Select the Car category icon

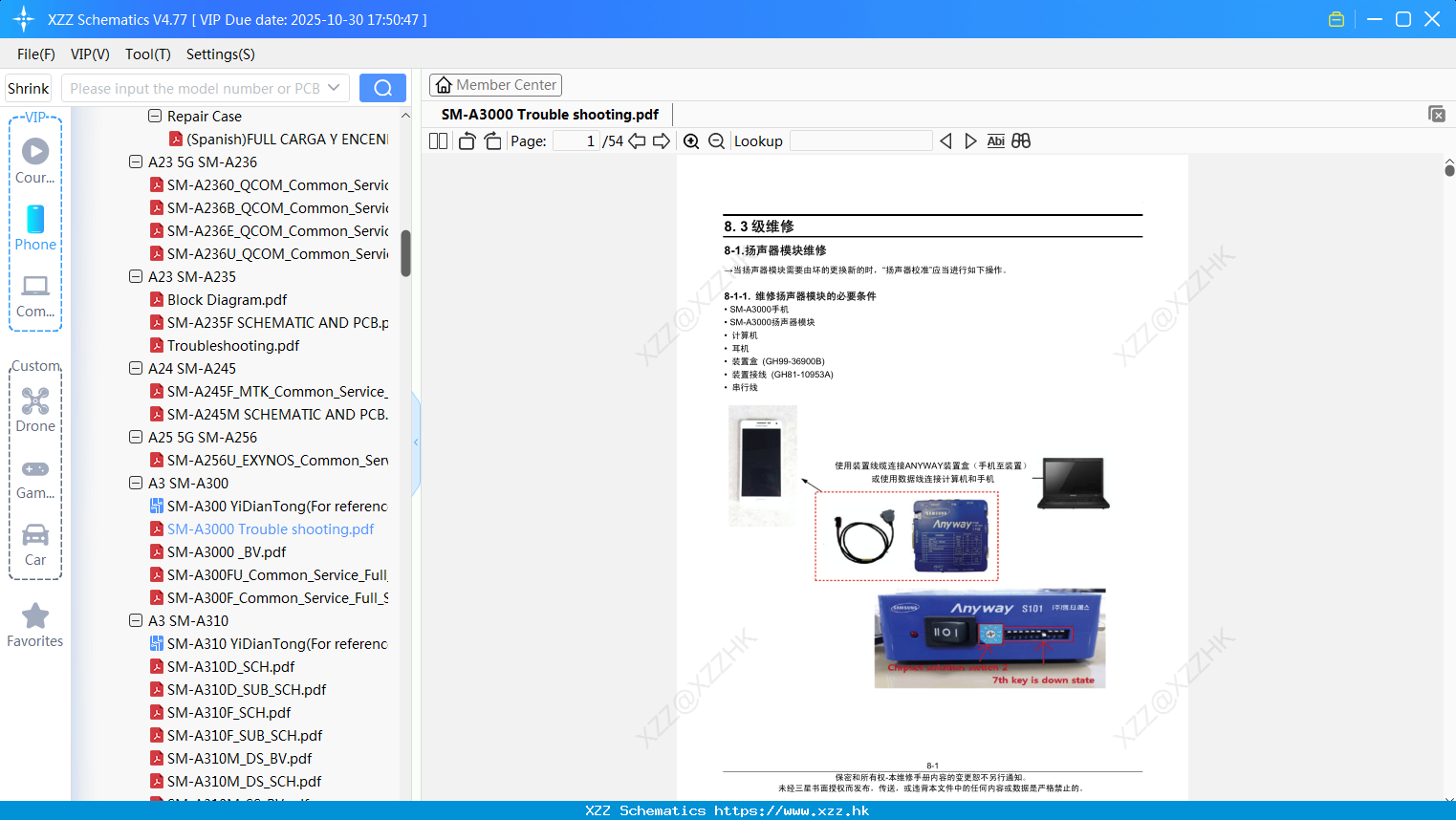coord(35,545)
